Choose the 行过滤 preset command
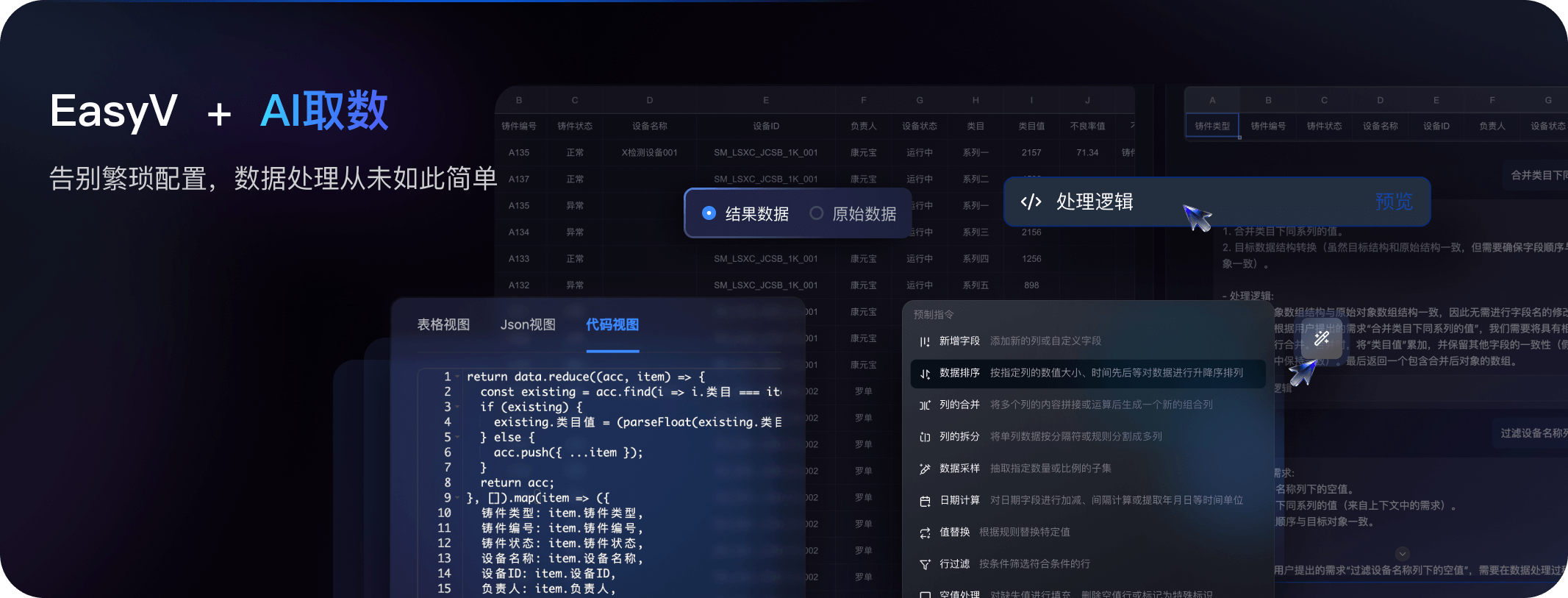This screenshot has height=598, width=1568. 1087,564
